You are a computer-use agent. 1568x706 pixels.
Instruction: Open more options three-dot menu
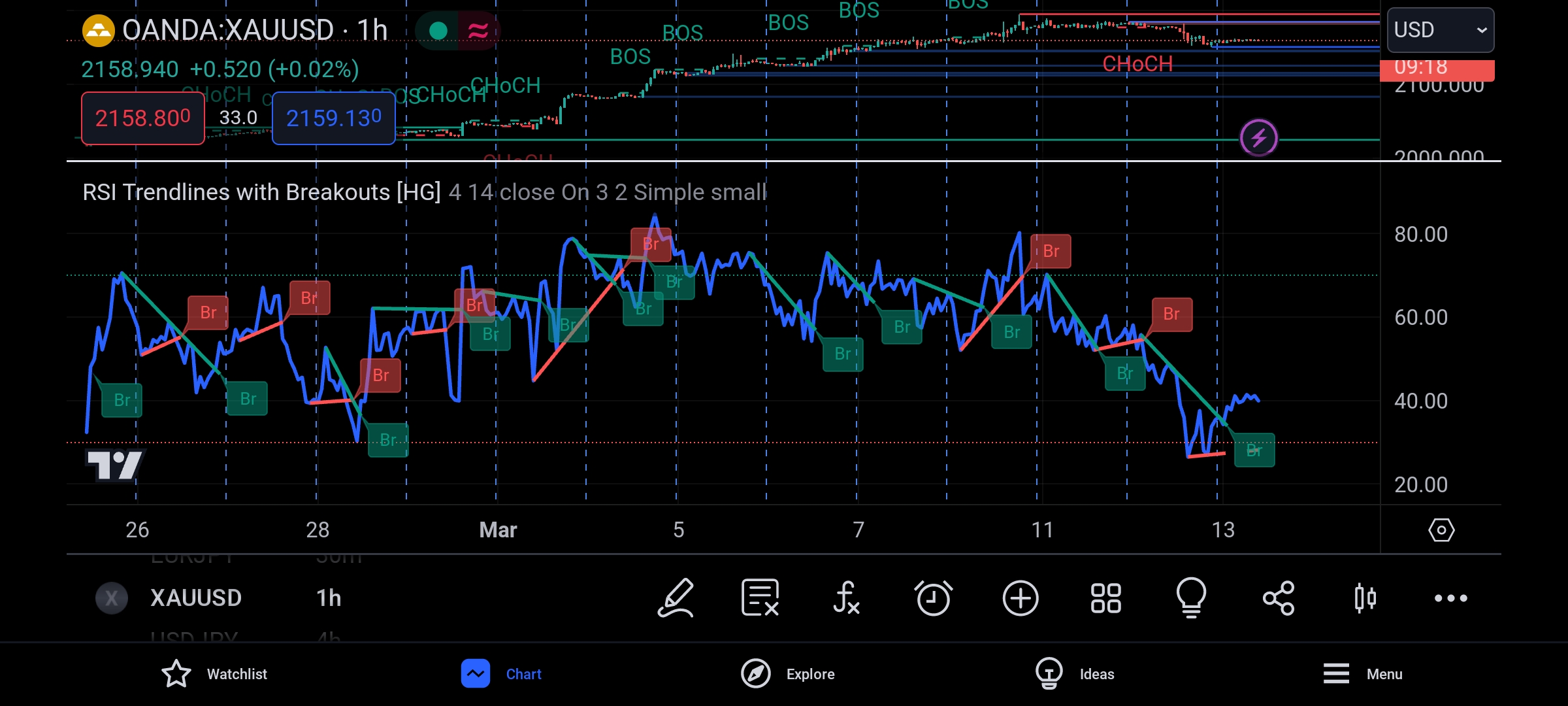pyautogui.click(x=1450, y=597)
